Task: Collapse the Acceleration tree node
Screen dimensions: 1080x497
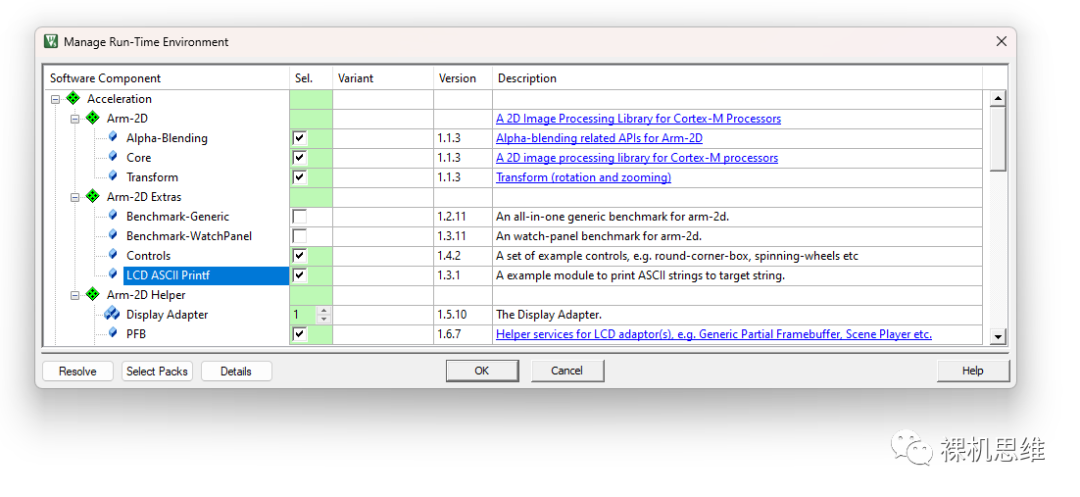Action: pos(55,99)
